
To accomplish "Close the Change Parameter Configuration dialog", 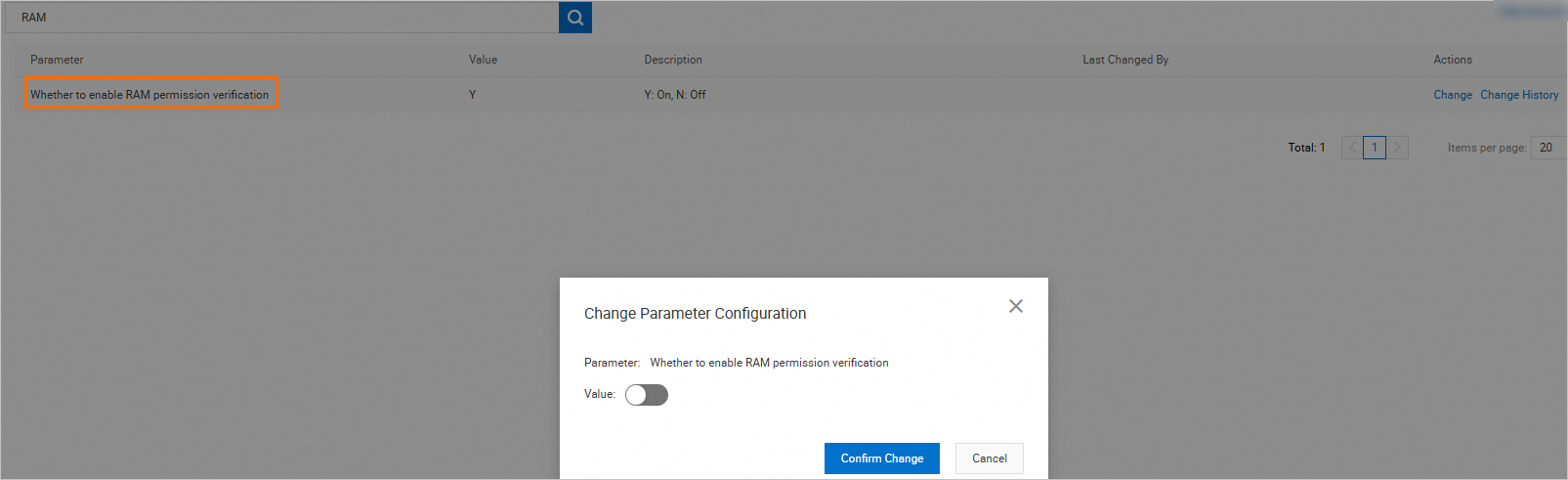I will pos(1016,306).
